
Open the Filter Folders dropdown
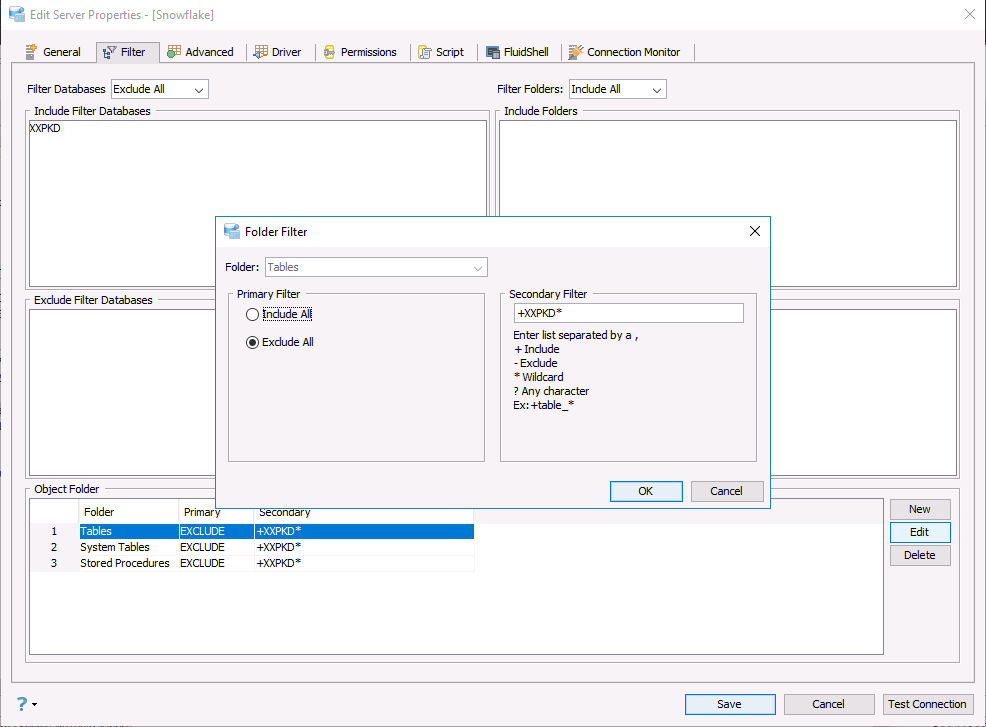[x=618, y=89]
